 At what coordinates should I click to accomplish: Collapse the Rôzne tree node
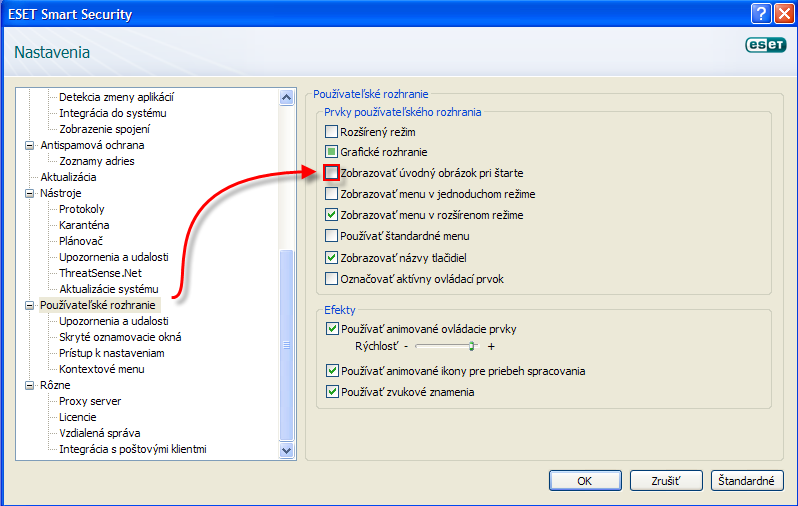click(30, 385)
